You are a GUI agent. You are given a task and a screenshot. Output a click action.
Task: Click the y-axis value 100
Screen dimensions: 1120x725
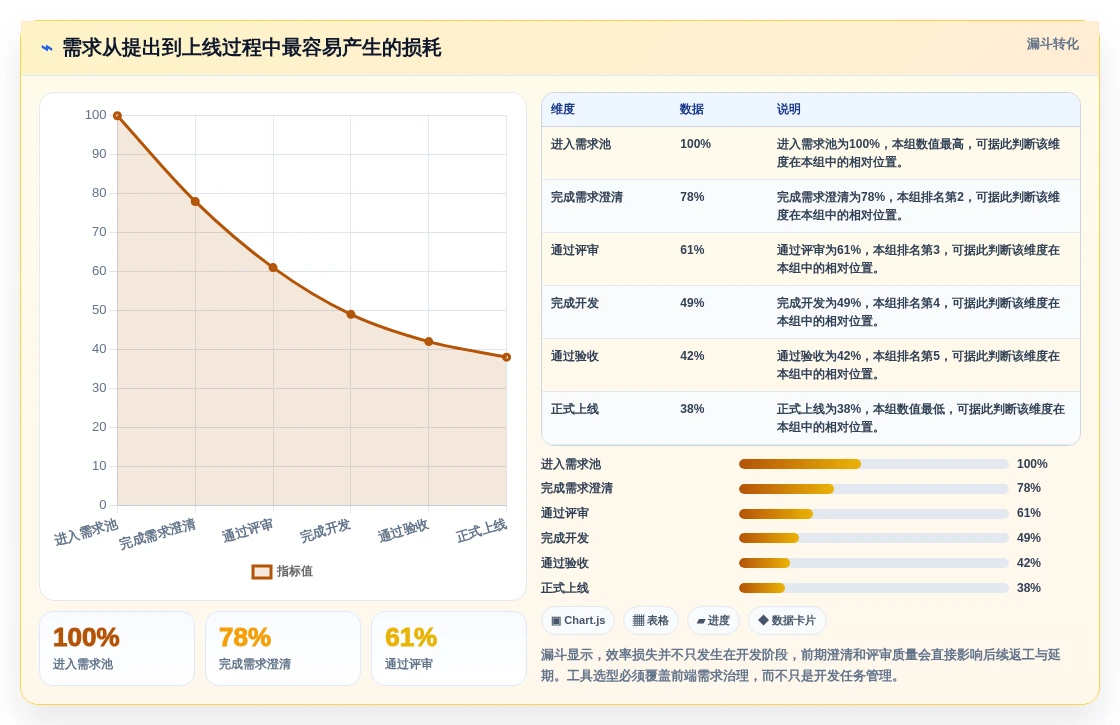96,115
